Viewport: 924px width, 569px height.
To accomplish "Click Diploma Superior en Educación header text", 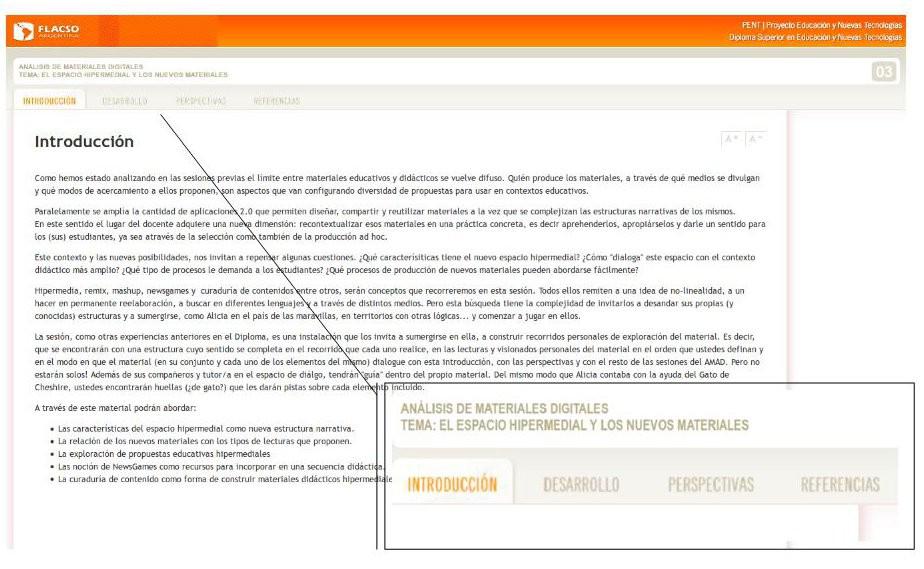I will point(816,36).
